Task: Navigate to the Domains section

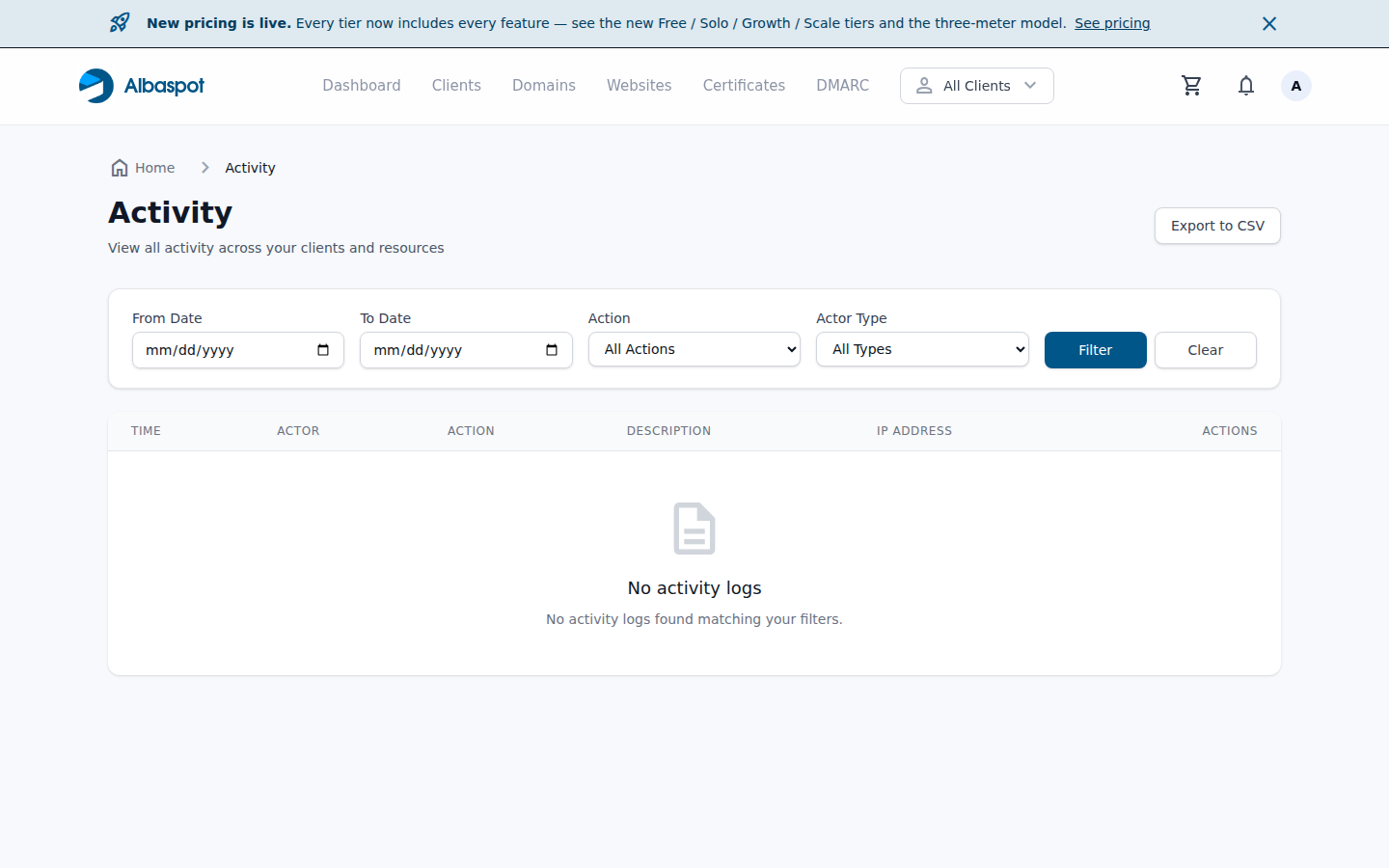Action: (x=543, y=85)
